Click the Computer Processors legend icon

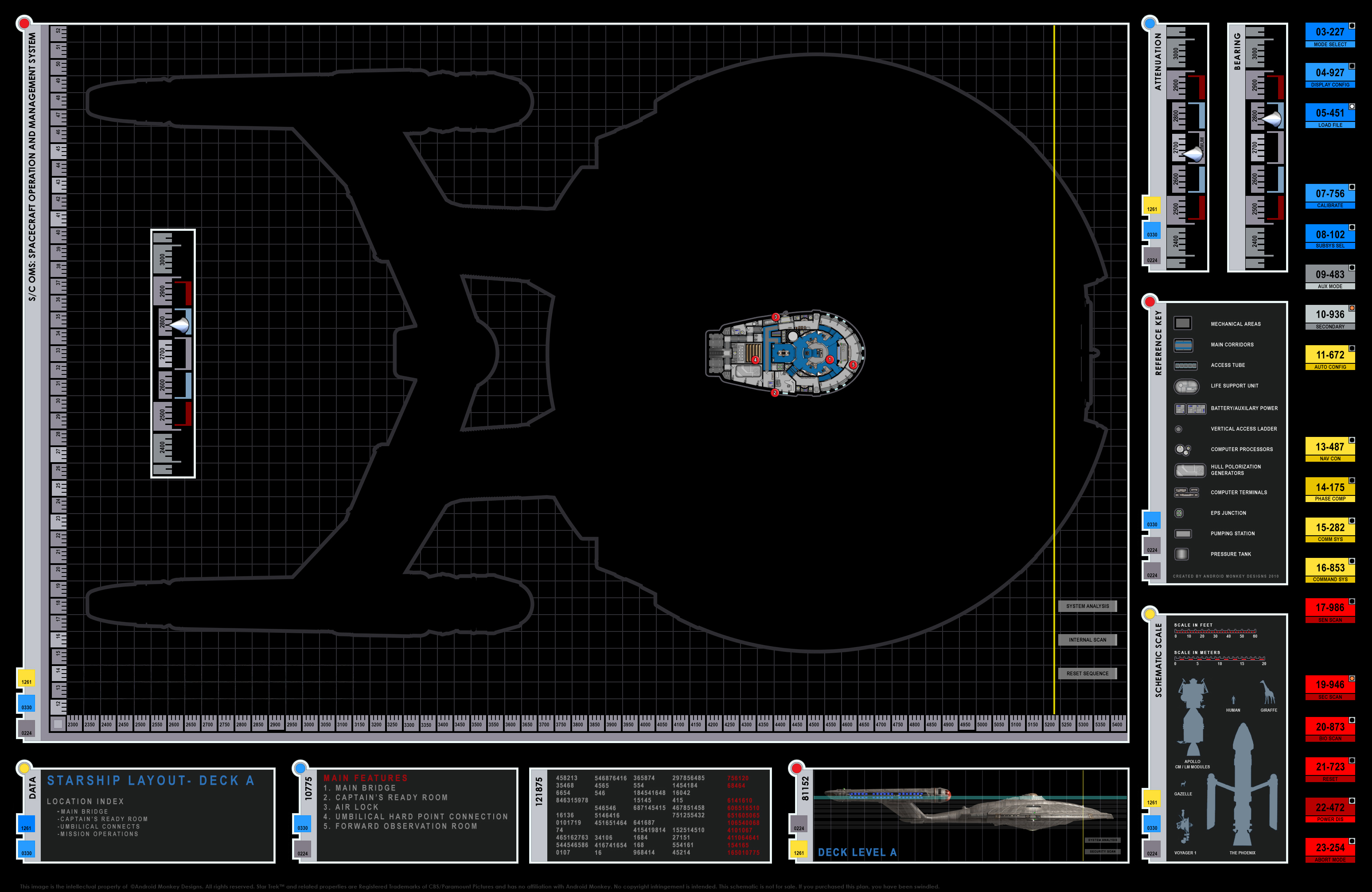pyautogui.click(x=1182, y=449)
